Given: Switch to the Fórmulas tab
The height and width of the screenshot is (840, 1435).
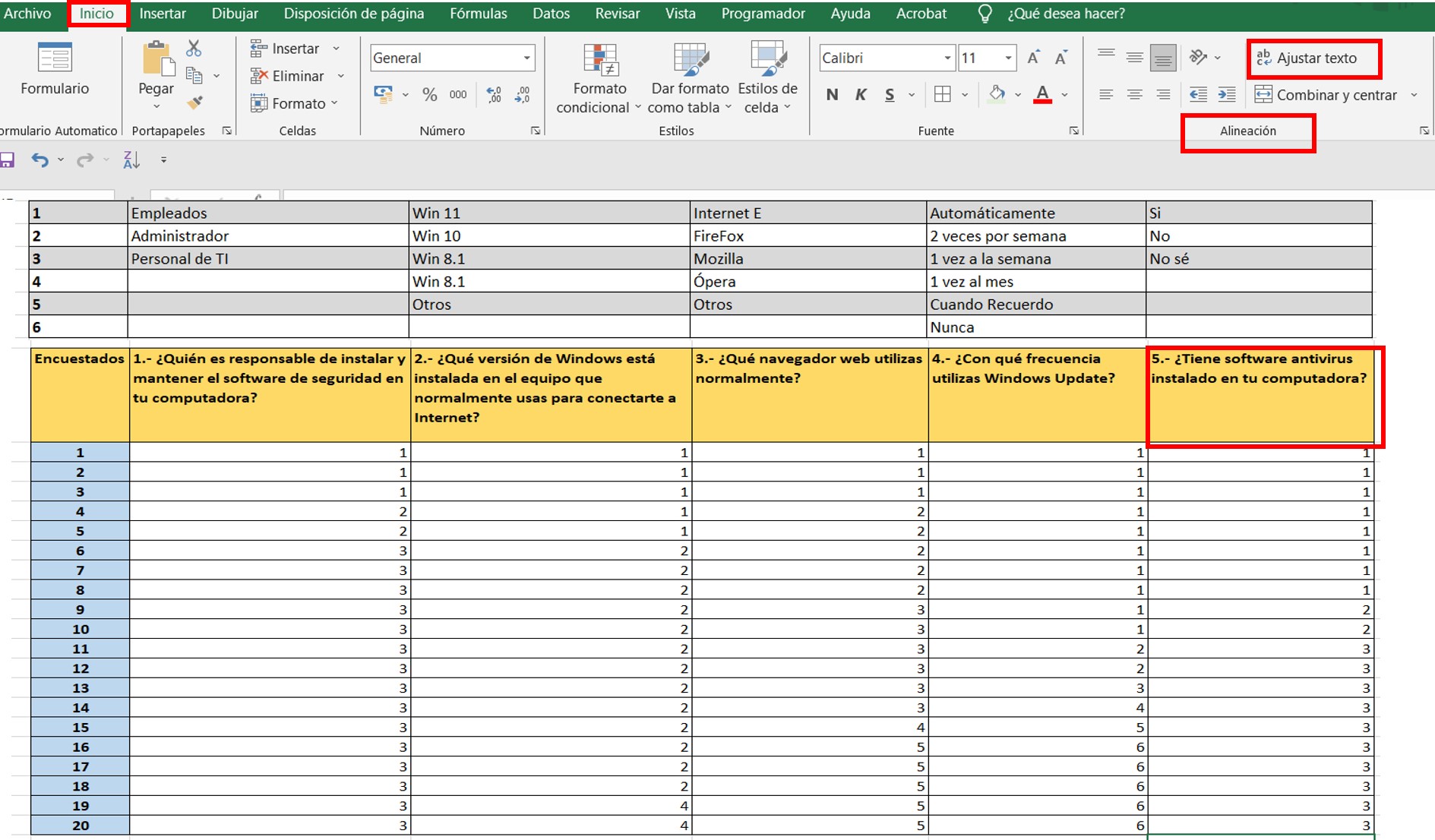Looking at the screenshot, I should [x=479, y=14].
